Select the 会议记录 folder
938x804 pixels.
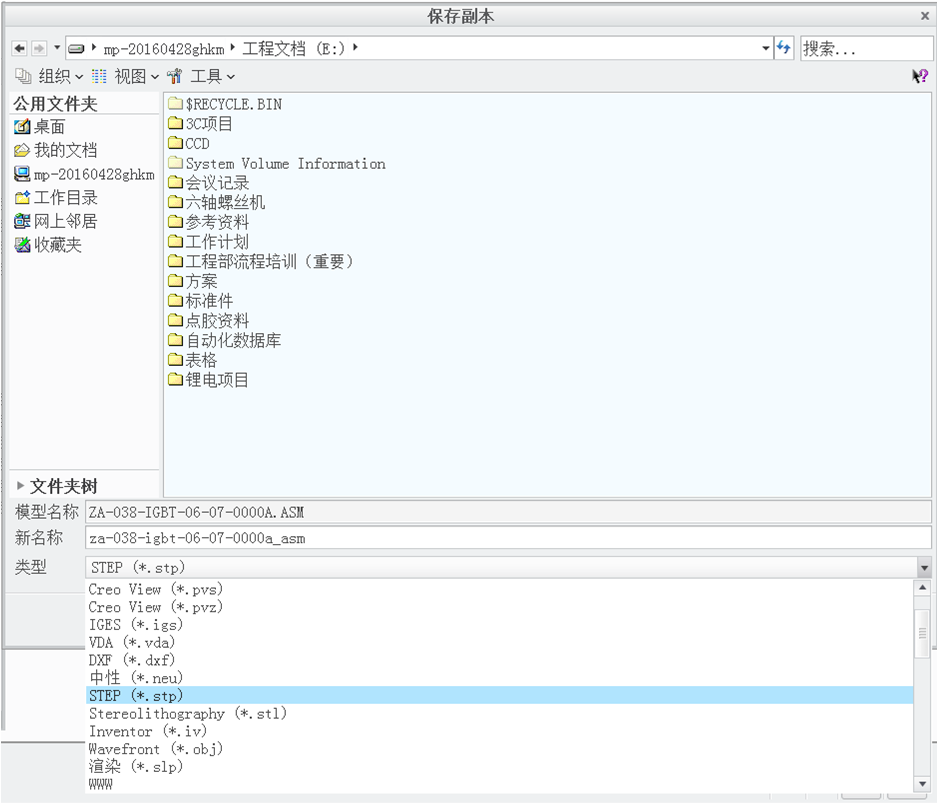[x=209, y=183]
